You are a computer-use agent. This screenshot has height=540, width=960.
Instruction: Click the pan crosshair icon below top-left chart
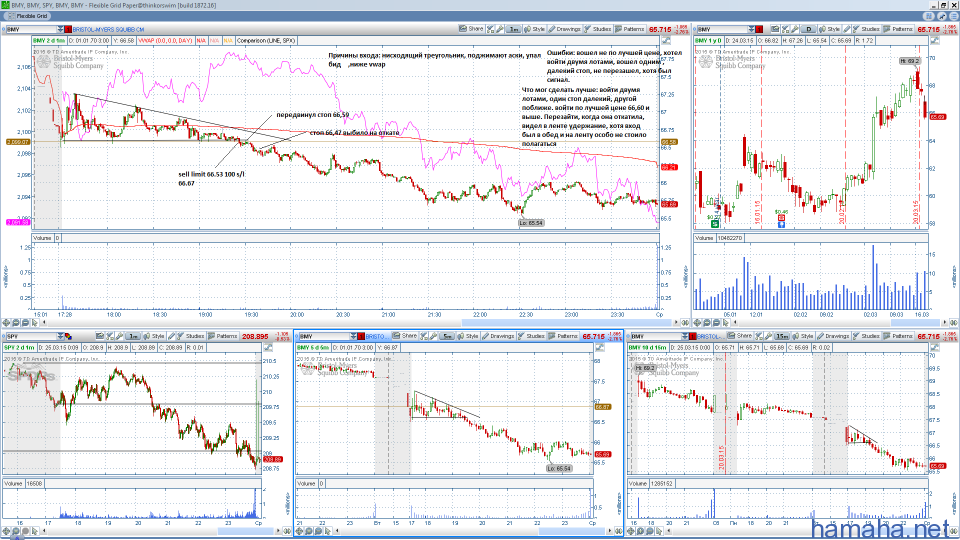click(x=7, y=323)
